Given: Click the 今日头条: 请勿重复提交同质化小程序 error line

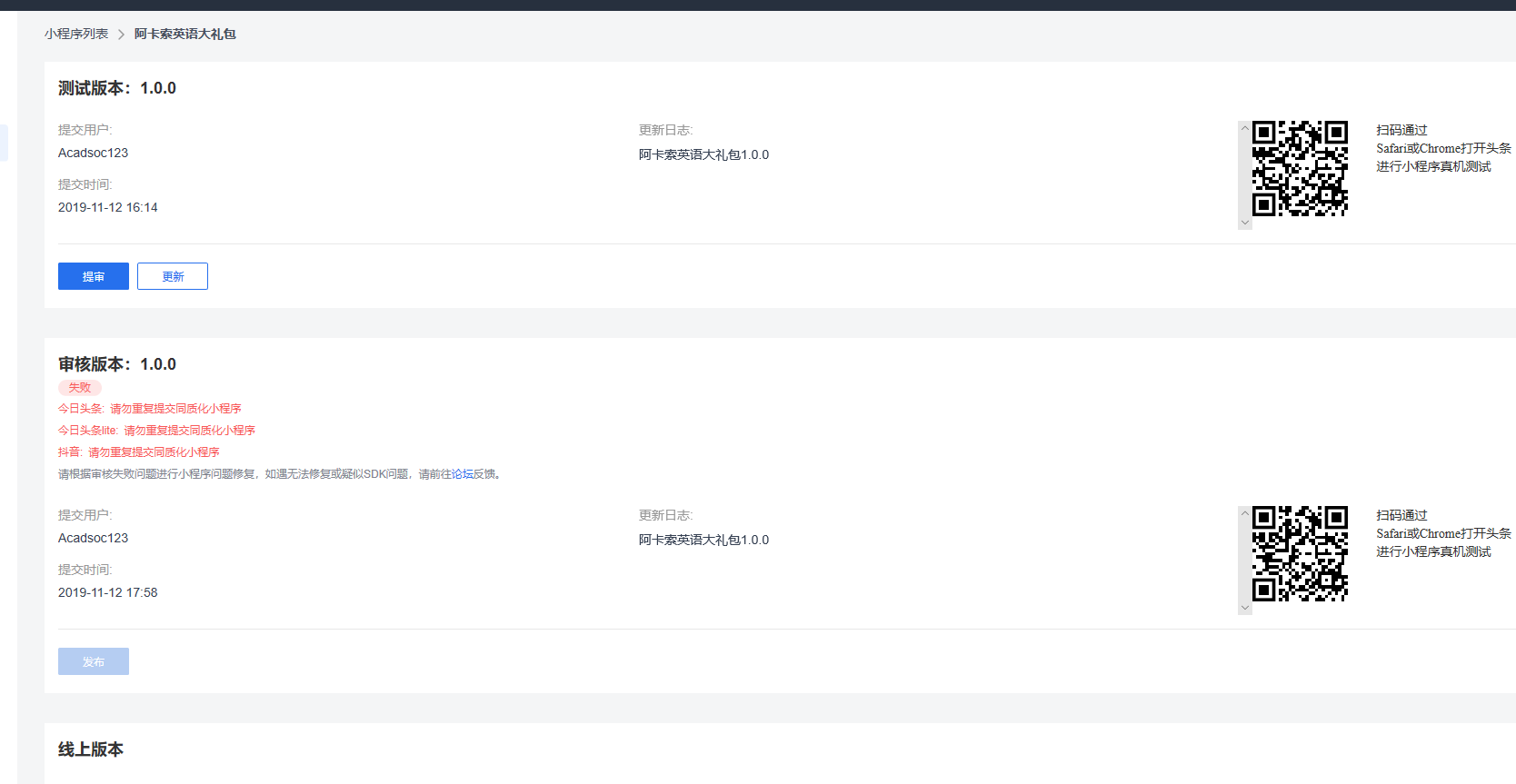Looking at the screenshot, I should tap(150, 409).
